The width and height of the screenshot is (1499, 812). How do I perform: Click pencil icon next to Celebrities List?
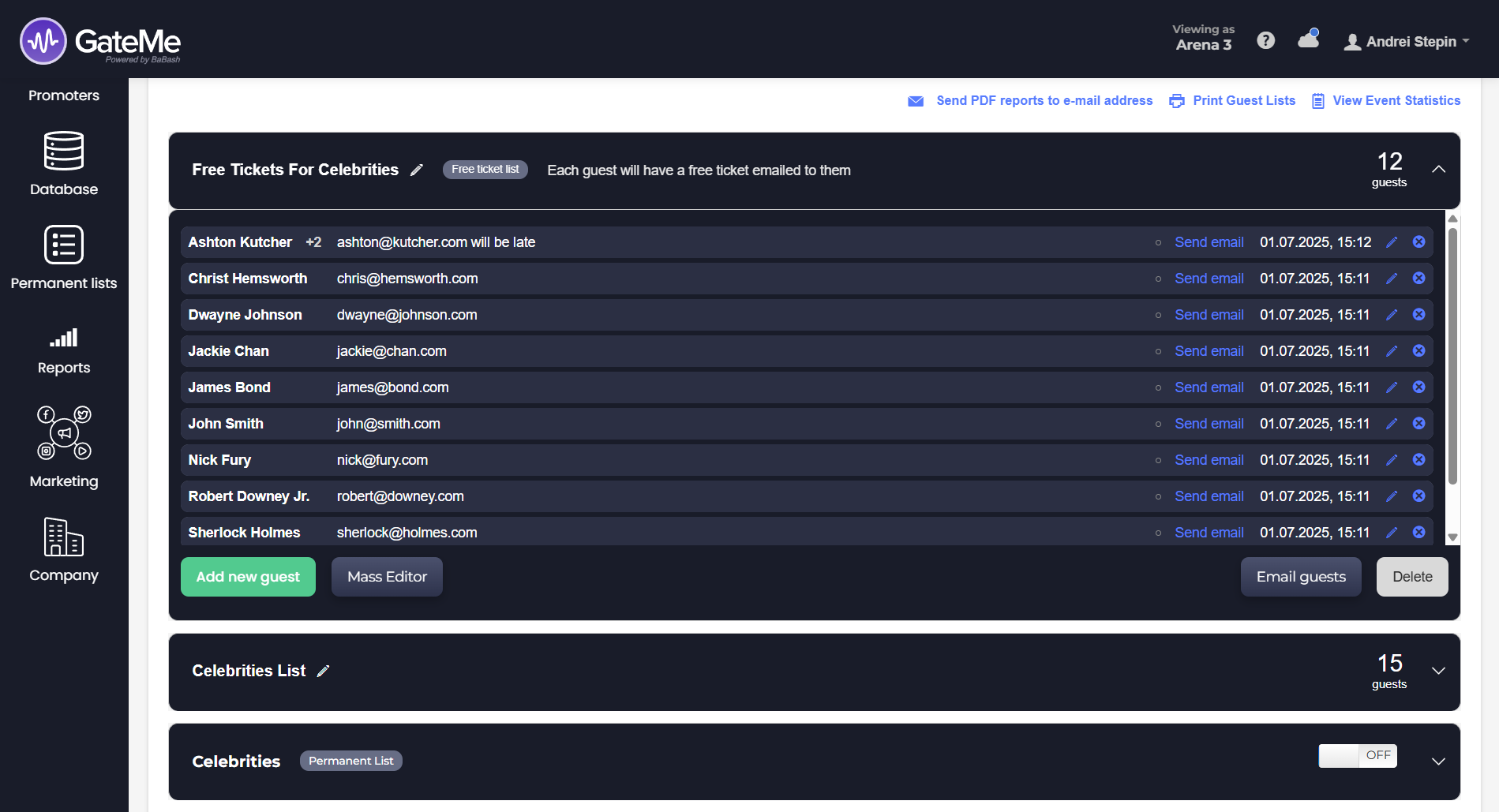tap(323, 672)
